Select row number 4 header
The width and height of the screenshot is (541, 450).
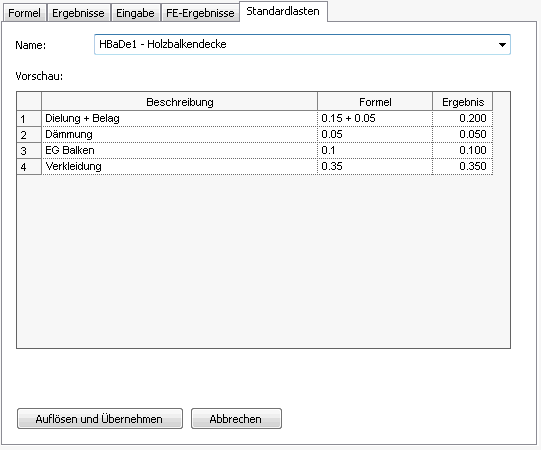click(x=29, y=166)
